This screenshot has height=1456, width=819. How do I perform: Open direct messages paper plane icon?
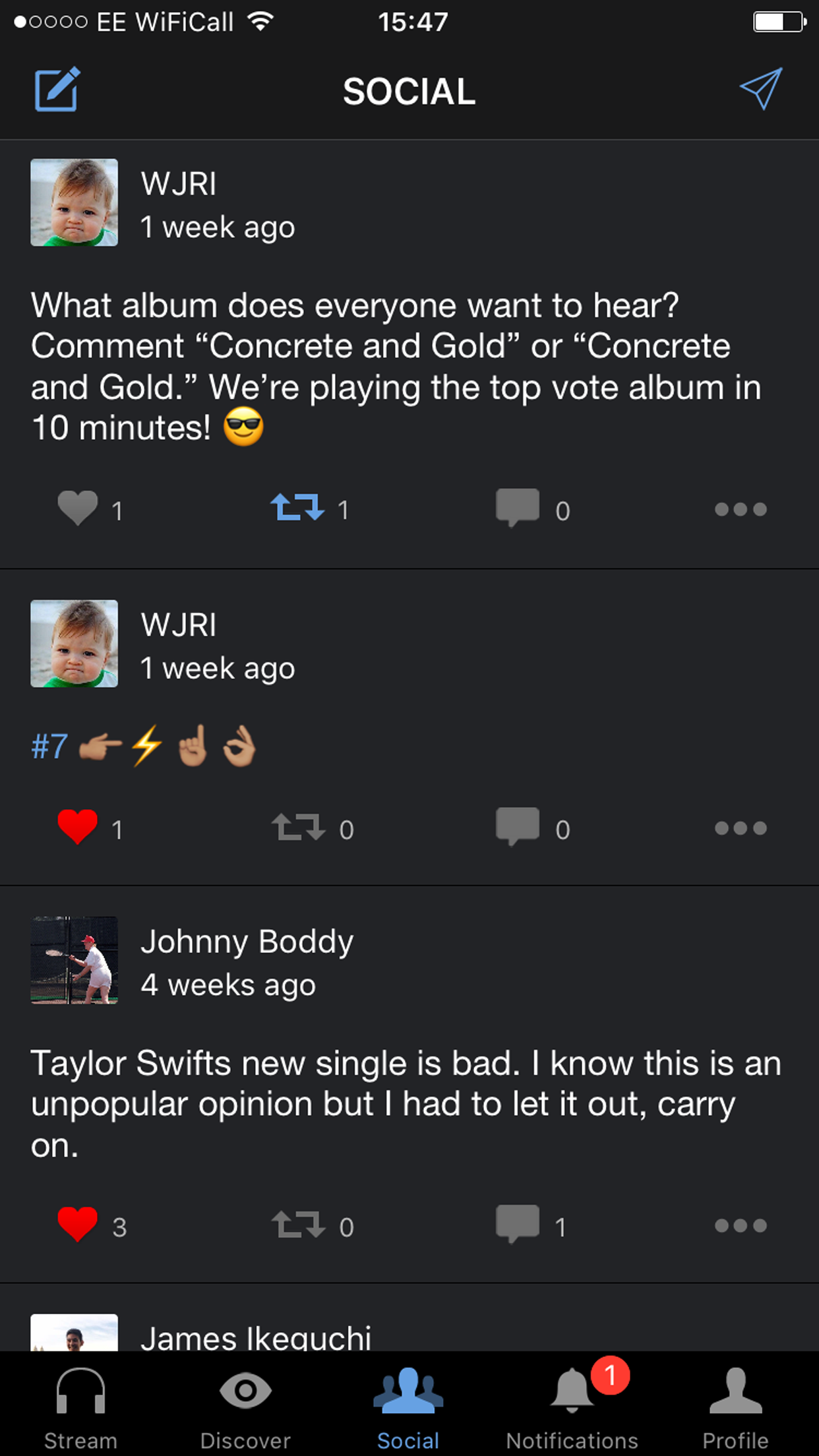(x=760, y=88)
